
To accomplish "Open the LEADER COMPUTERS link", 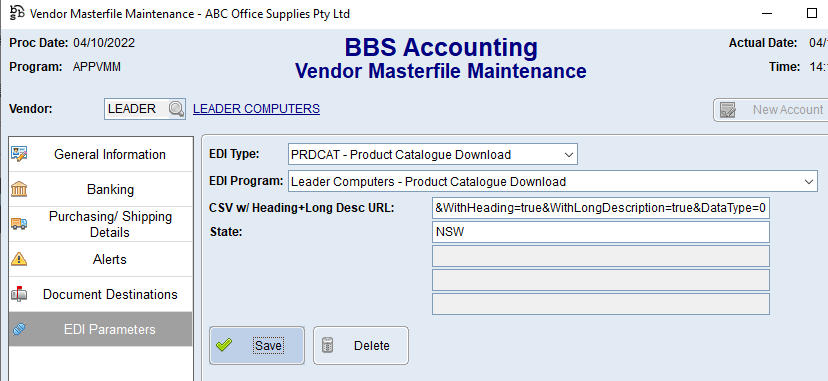I will 256,109.
